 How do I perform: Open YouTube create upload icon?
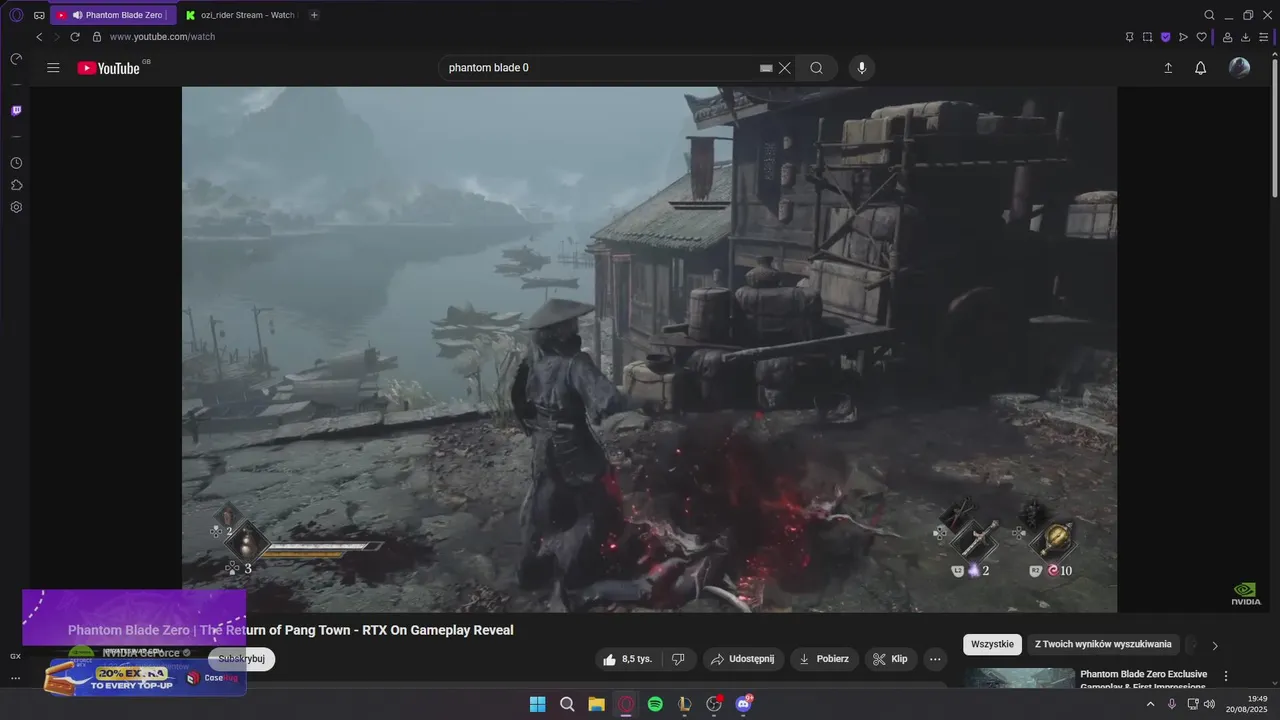point(1168,68)
